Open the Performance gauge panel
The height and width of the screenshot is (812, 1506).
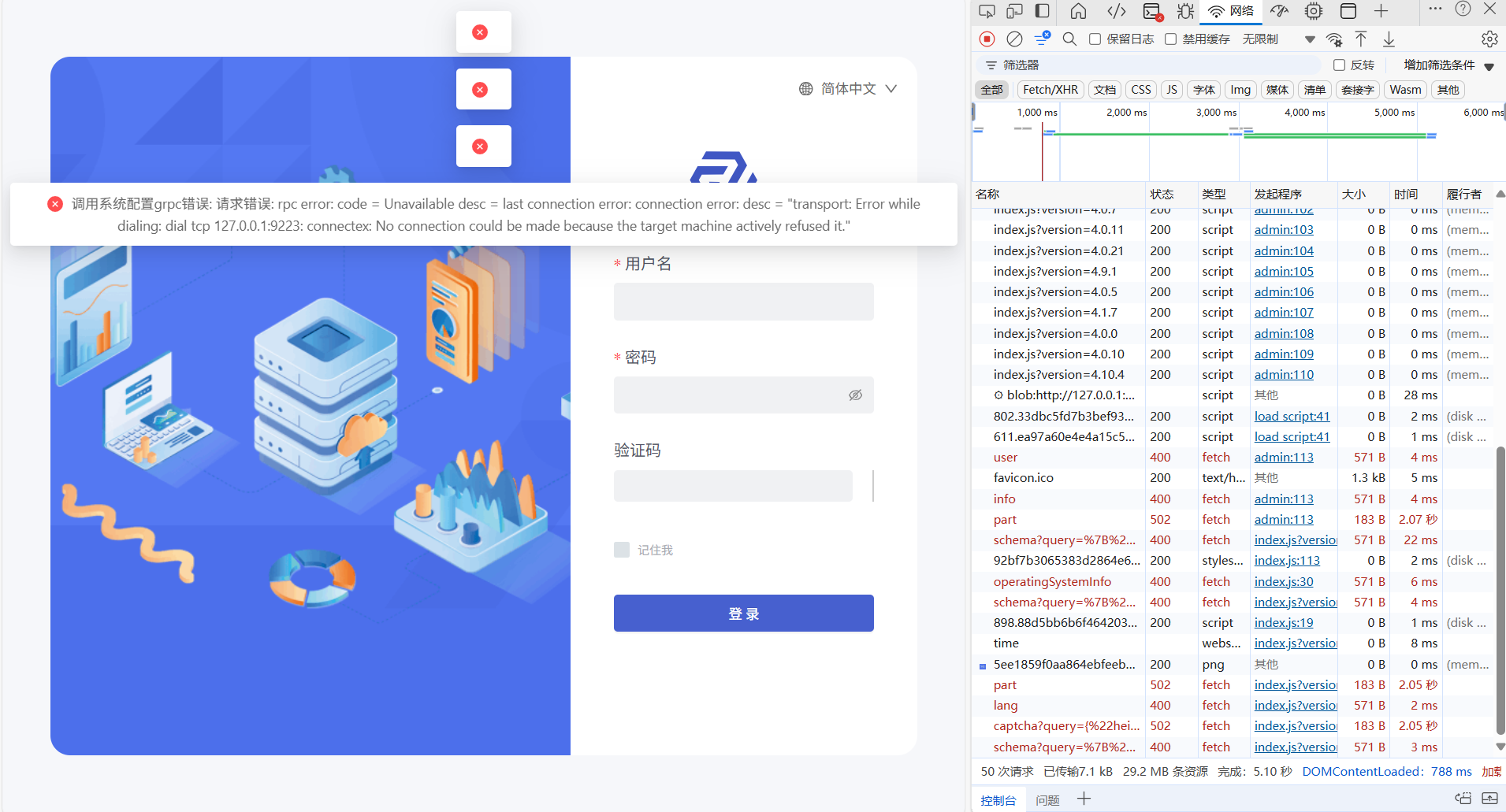tap(1280, 11)
